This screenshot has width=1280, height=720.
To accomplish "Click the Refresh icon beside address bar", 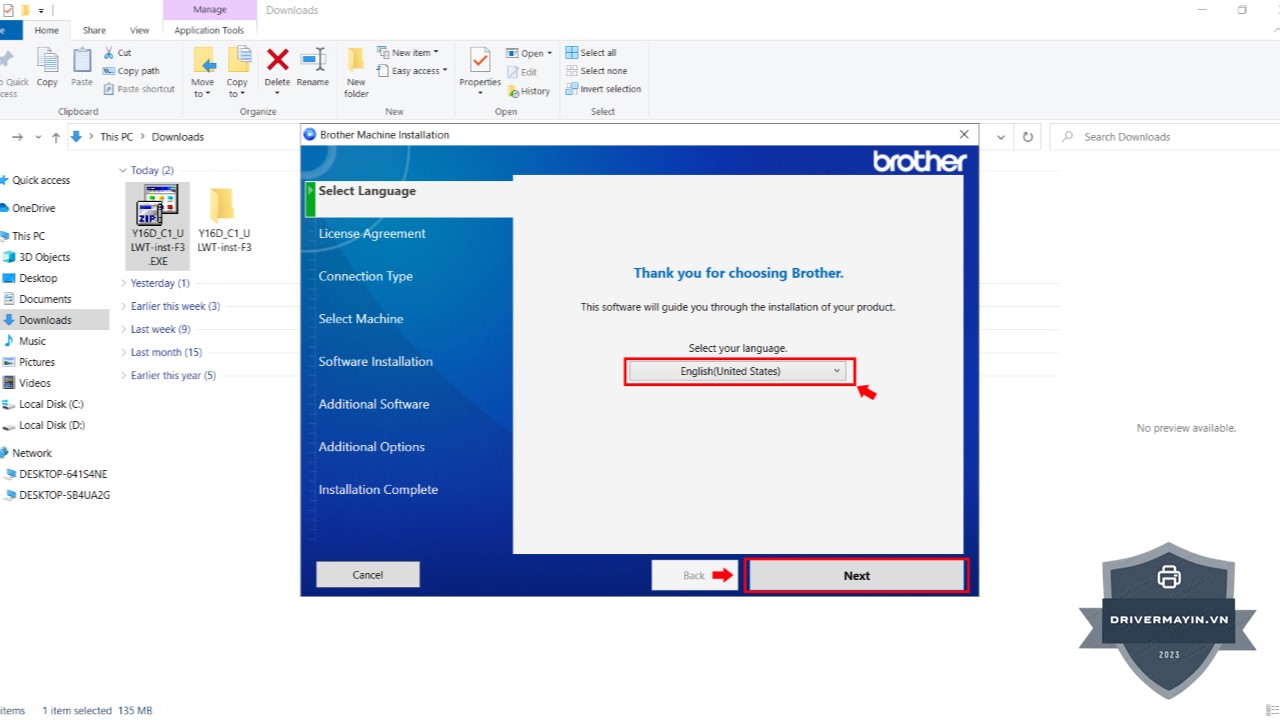I will tap(1027, 137).
